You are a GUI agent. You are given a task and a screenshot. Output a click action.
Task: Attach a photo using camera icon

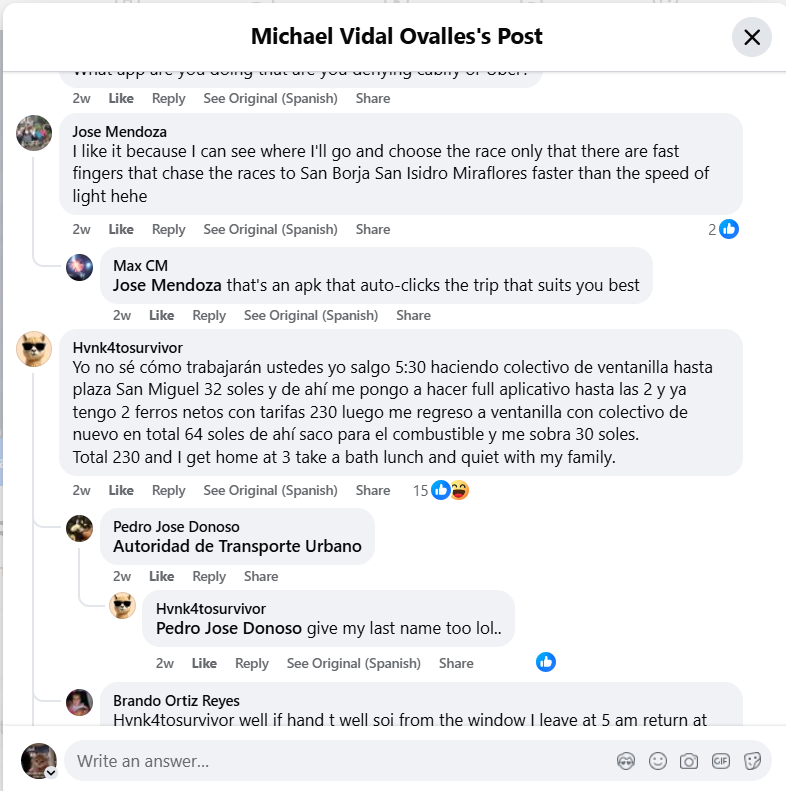click(689, 761)
